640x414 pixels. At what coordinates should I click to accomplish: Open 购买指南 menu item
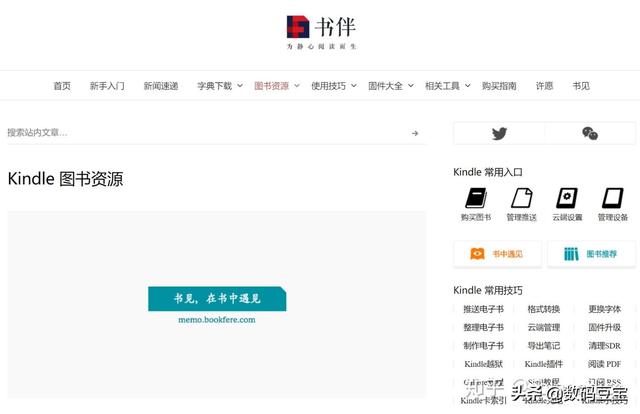click(x=499, y=86)
